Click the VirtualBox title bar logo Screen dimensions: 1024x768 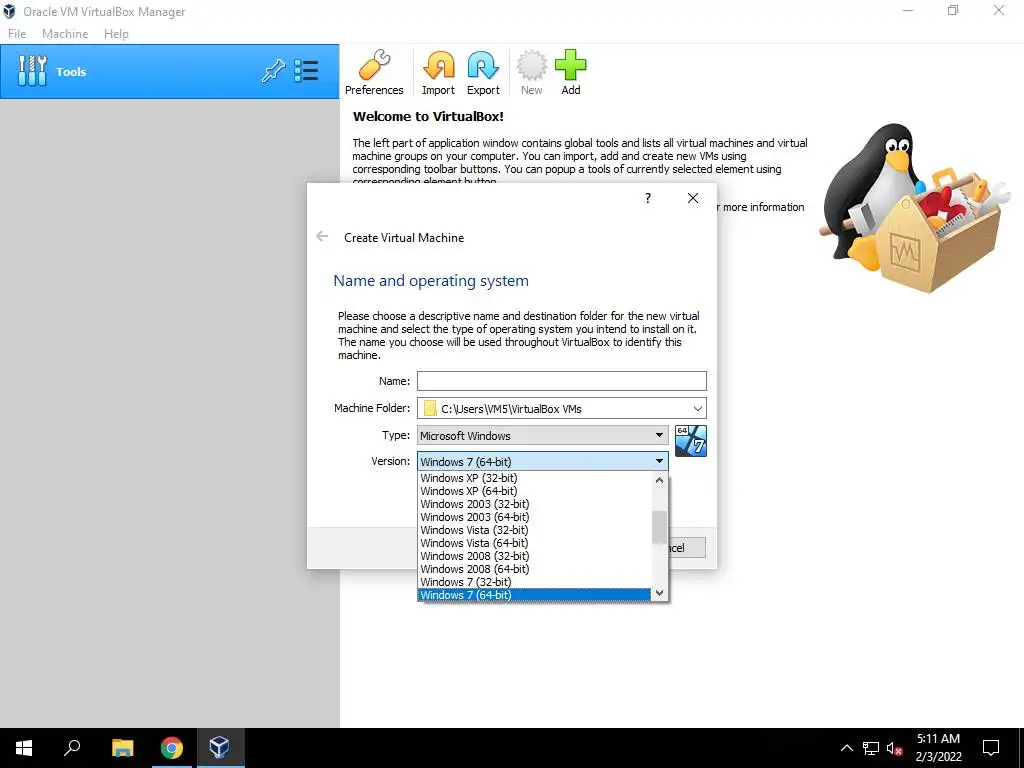click(x=9, y=11)
